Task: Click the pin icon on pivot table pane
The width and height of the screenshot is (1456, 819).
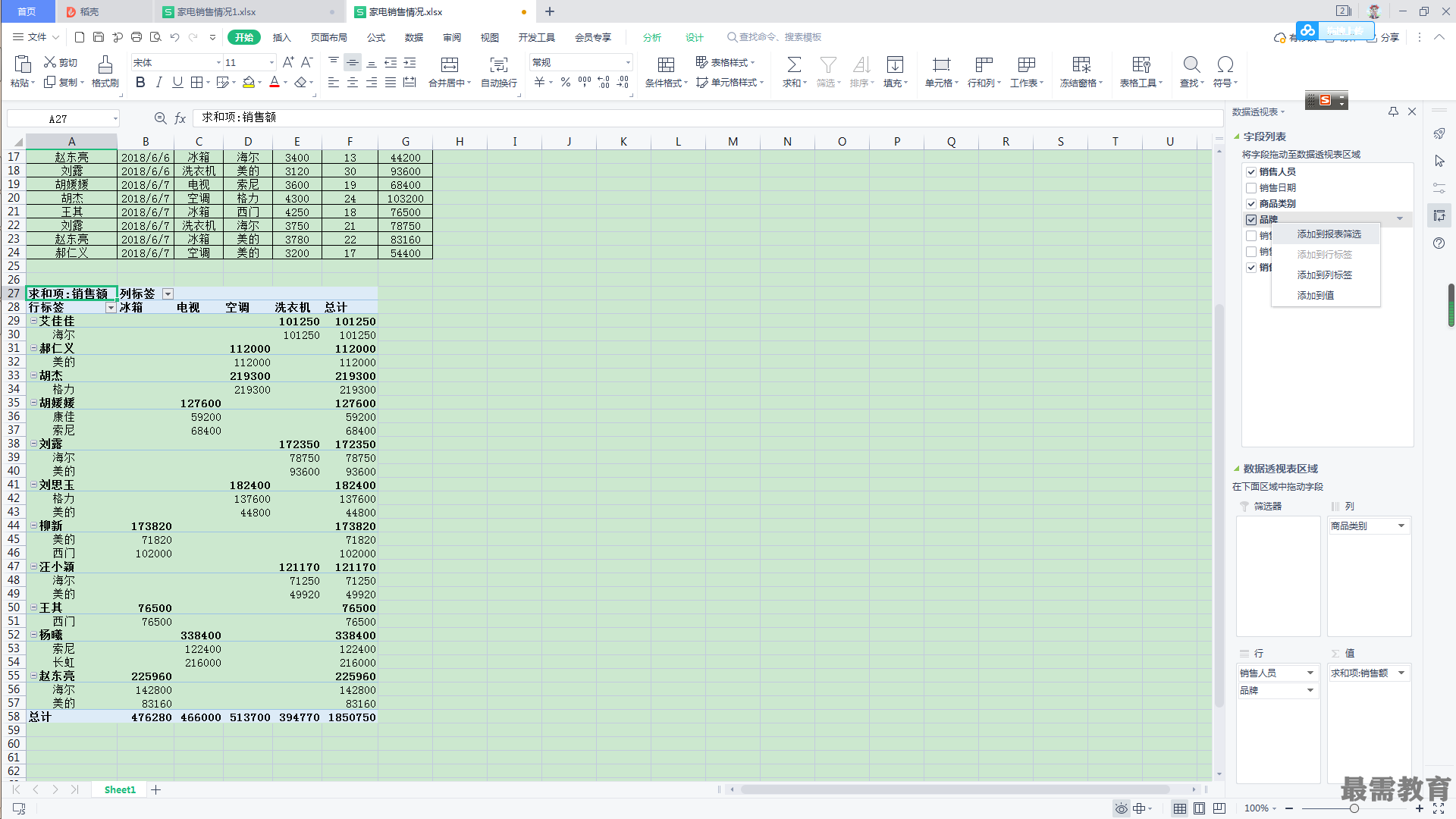Action: [1393, 111]
